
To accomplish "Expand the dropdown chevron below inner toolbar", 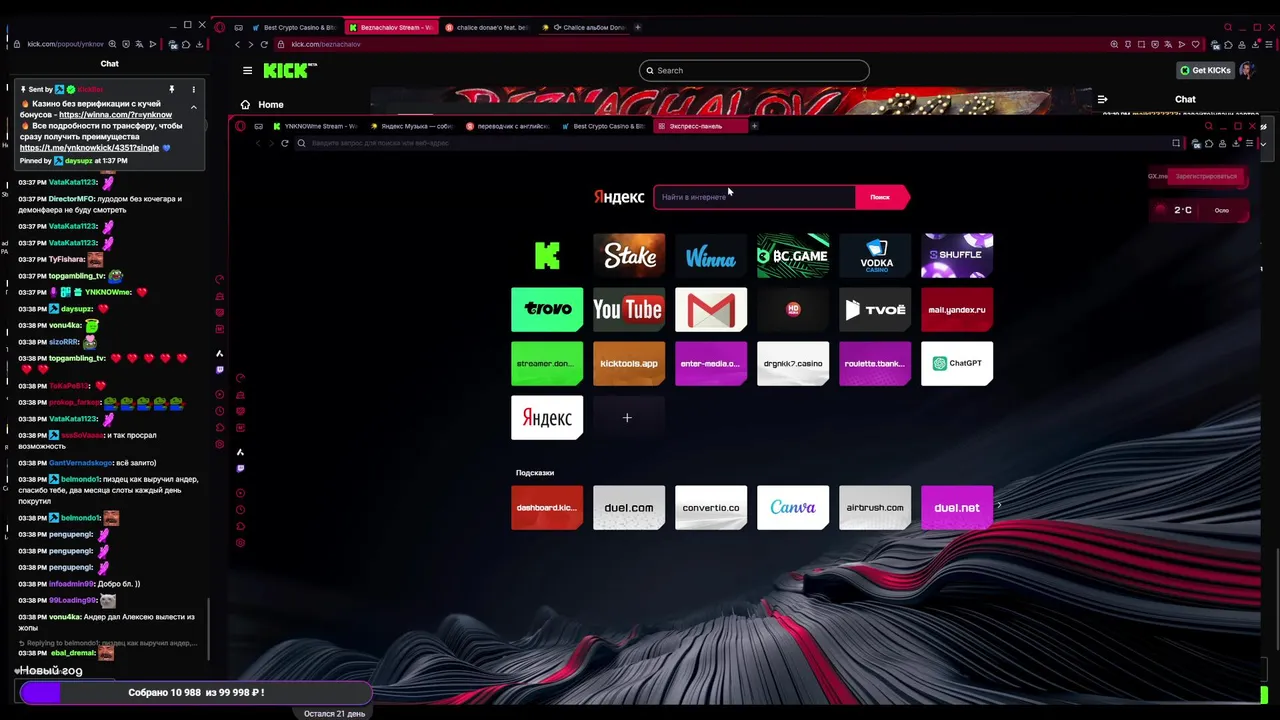I will pos(1263,143).
